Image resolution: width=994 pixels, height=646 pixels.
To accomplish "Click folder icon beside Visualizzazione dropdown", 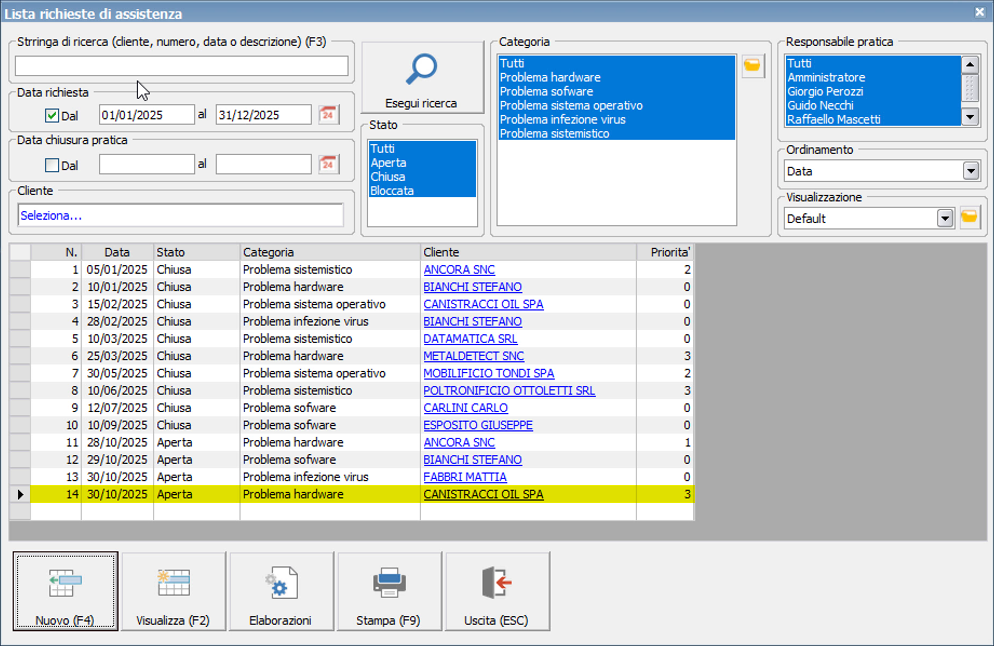I will click(x=969, y=217).
